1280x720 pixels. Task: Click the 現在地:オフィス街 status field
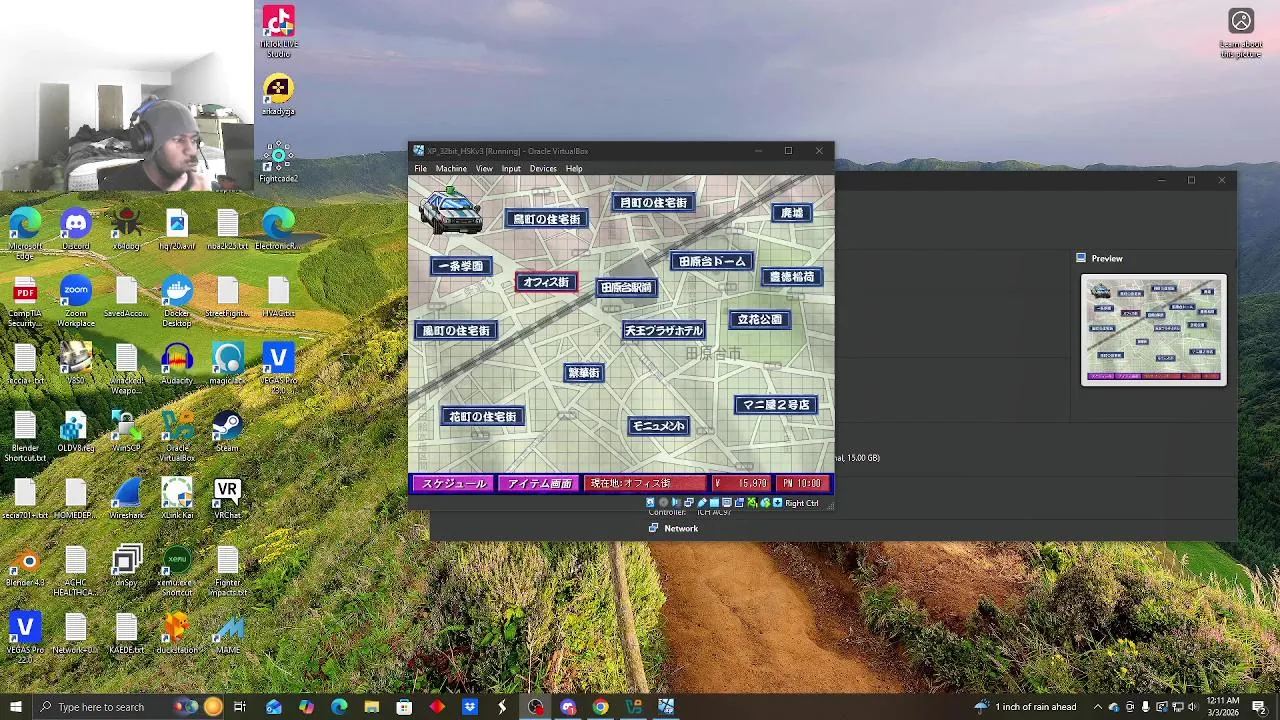click(x=645, y=483)
